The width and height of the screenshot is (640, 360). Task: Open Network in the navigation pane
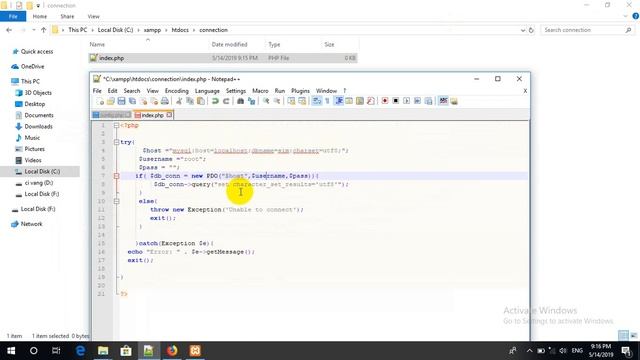[31, 224]
